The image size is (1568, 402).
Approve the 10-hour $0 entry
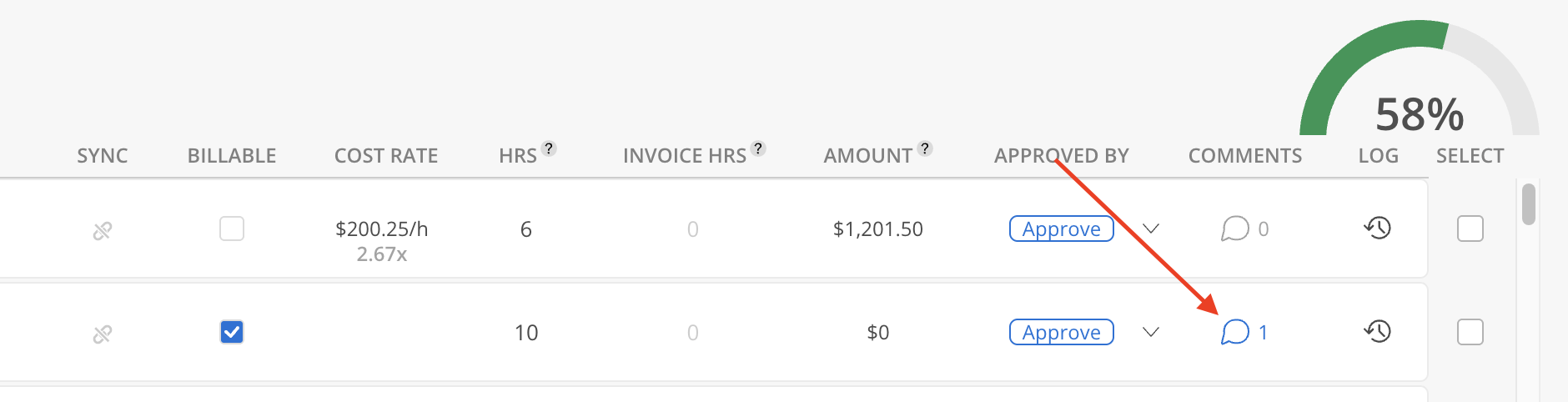1061,332
